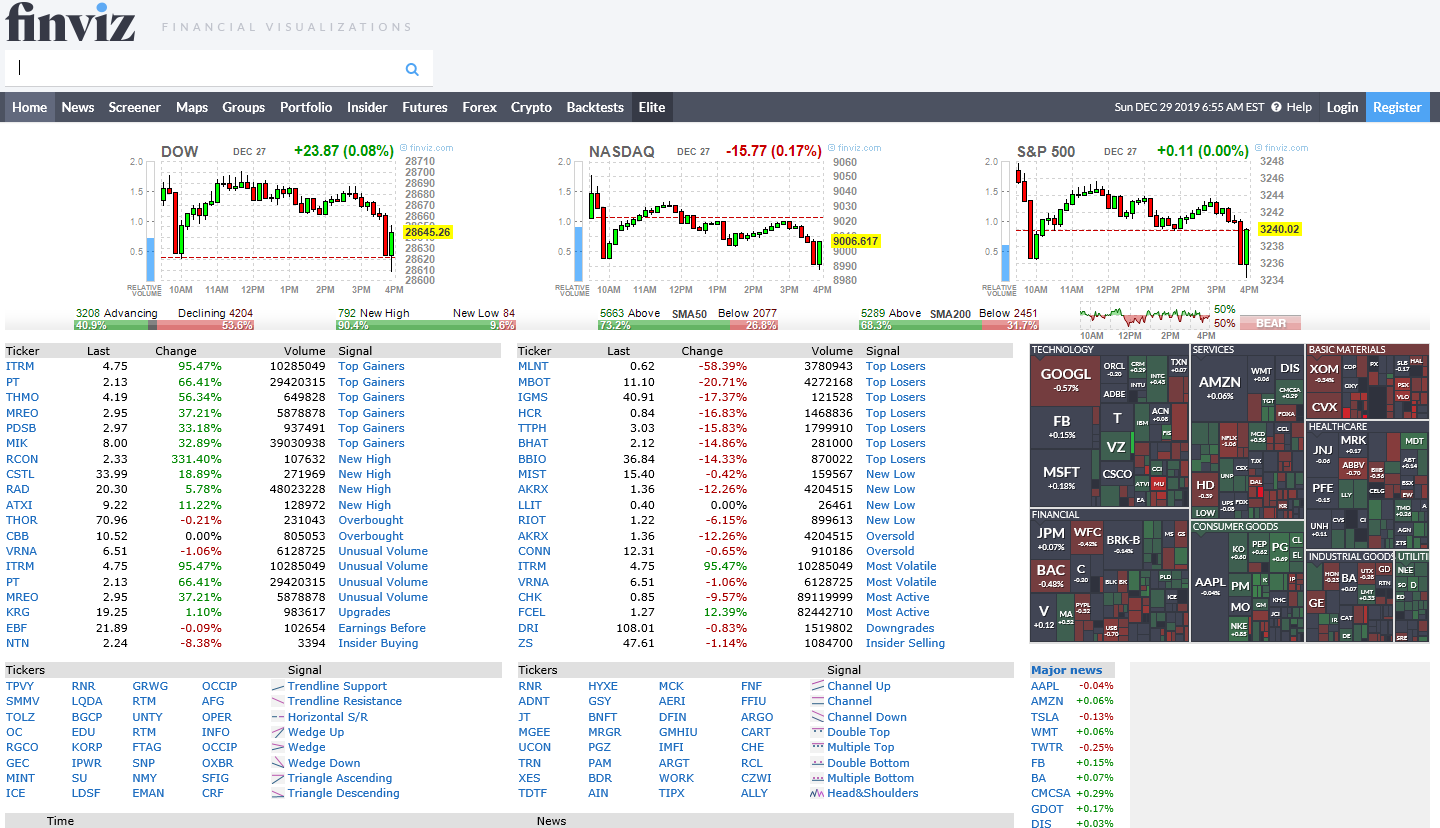The width and height of the screenshot is (1440, 828).
Task: Click the Volume header in losers table
Action: tap(832, 351)
